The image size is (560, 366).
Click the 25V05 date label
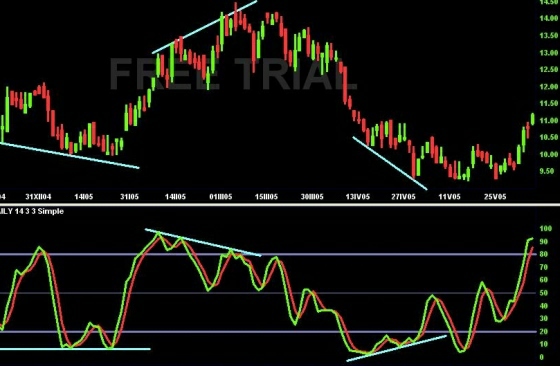pyautogui.click(x=495, y=197)
